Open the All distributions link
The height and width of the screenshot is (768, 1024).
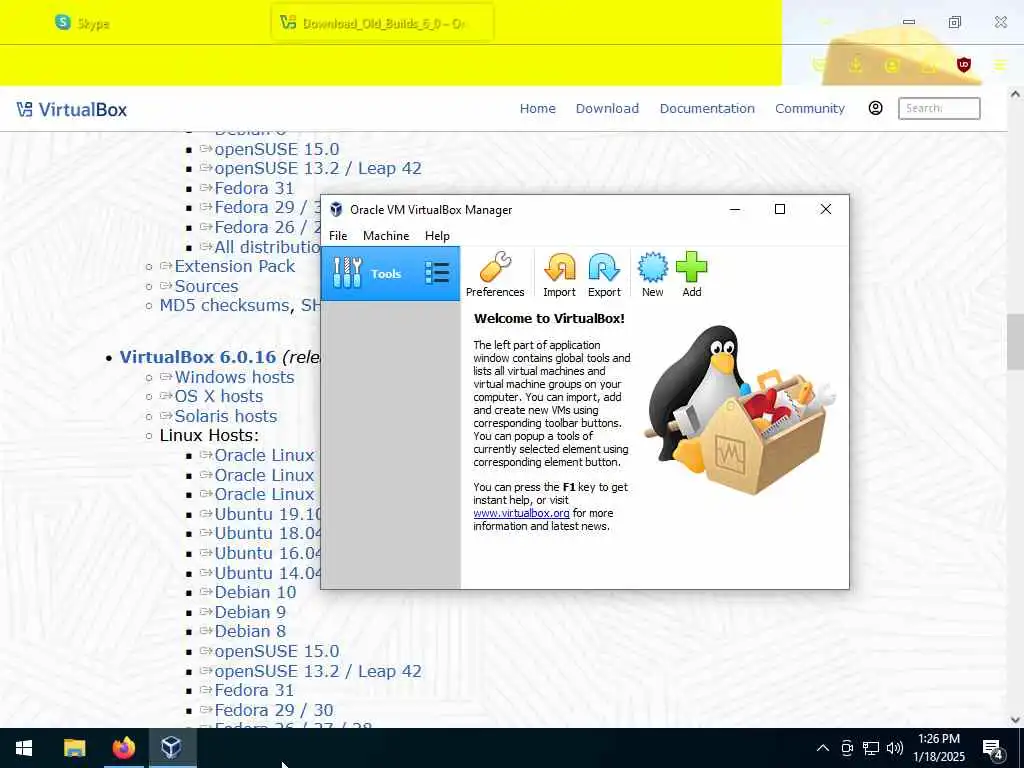(x=267, y=247)
